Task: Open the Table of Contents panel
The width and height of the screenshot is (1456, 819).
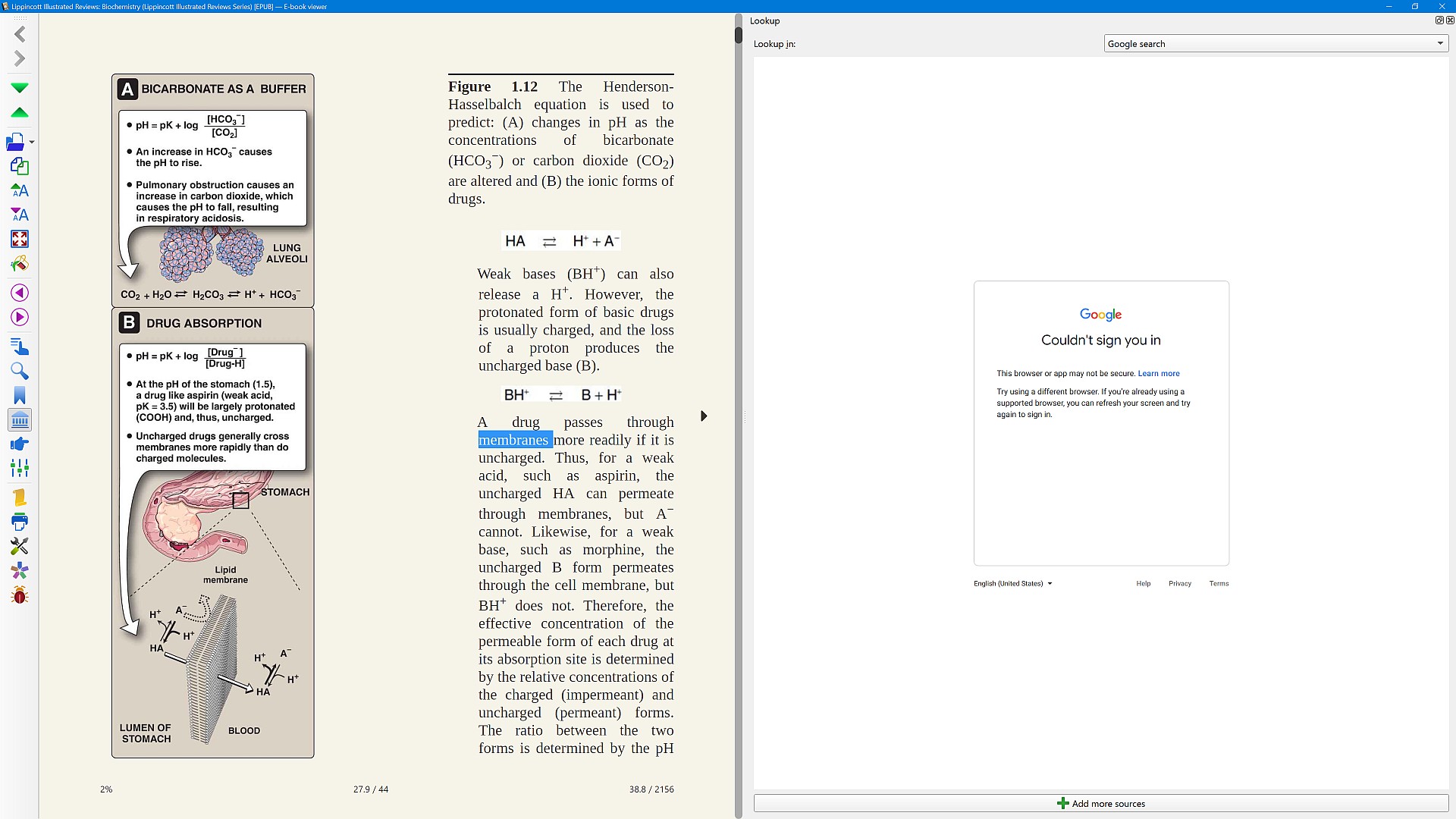Action: 20,347
